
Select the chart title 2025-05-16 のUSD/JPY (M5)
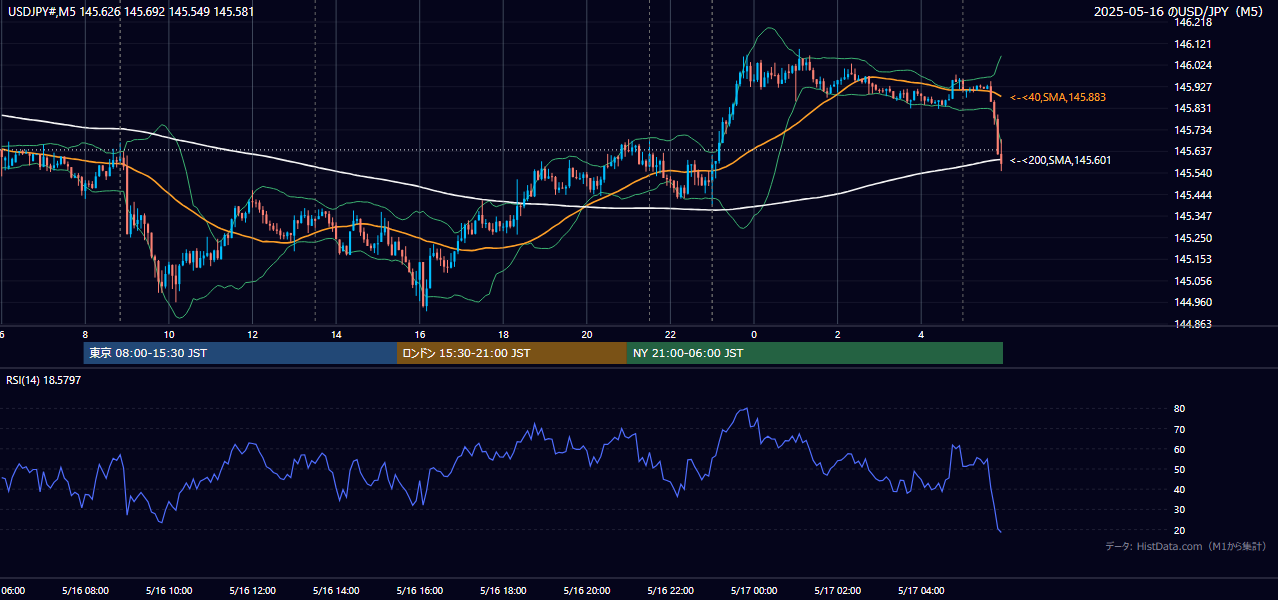tap(1180, 12)
